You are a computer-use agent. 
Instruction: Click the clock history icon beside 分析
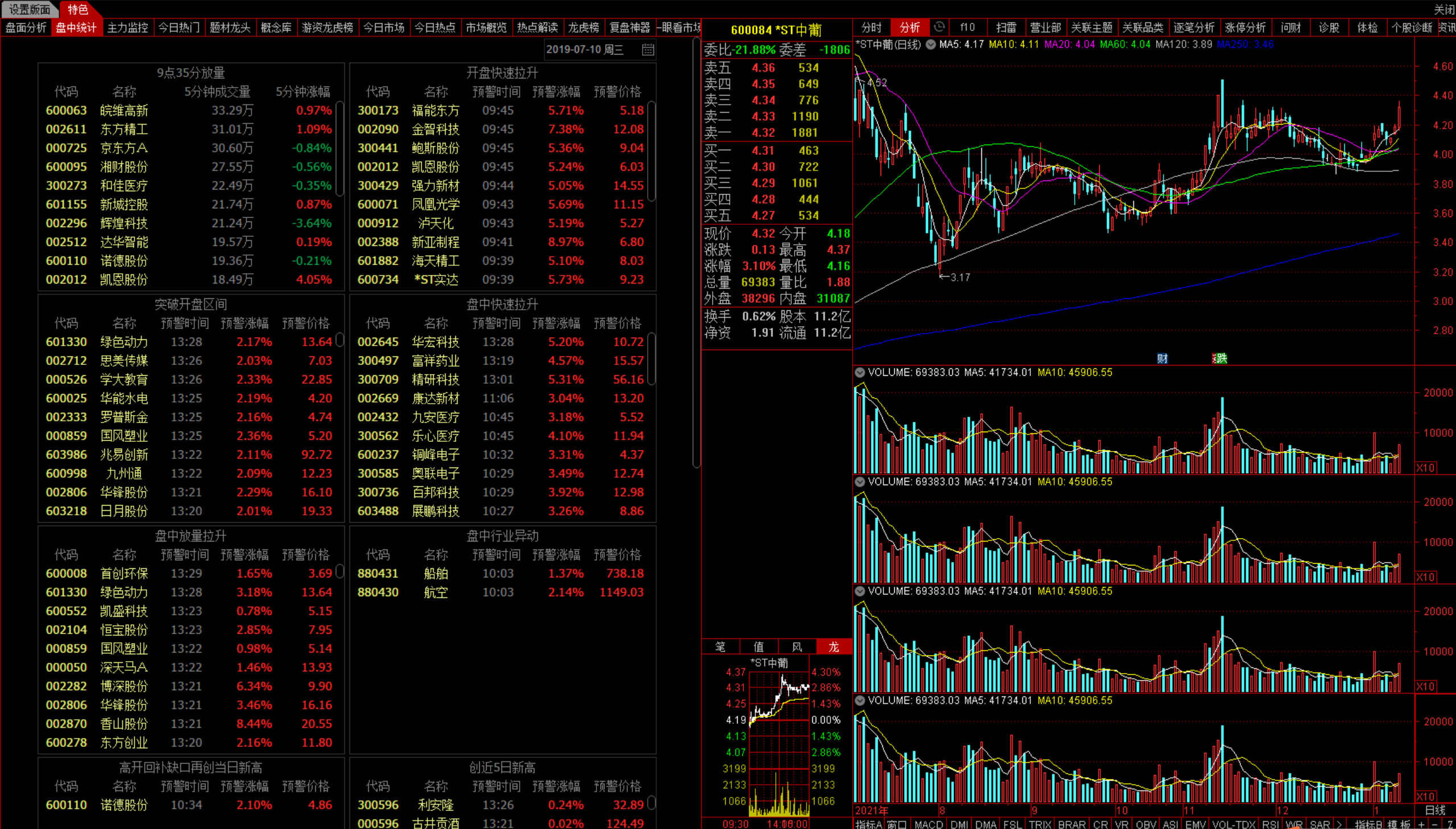[x=939, y=27]
